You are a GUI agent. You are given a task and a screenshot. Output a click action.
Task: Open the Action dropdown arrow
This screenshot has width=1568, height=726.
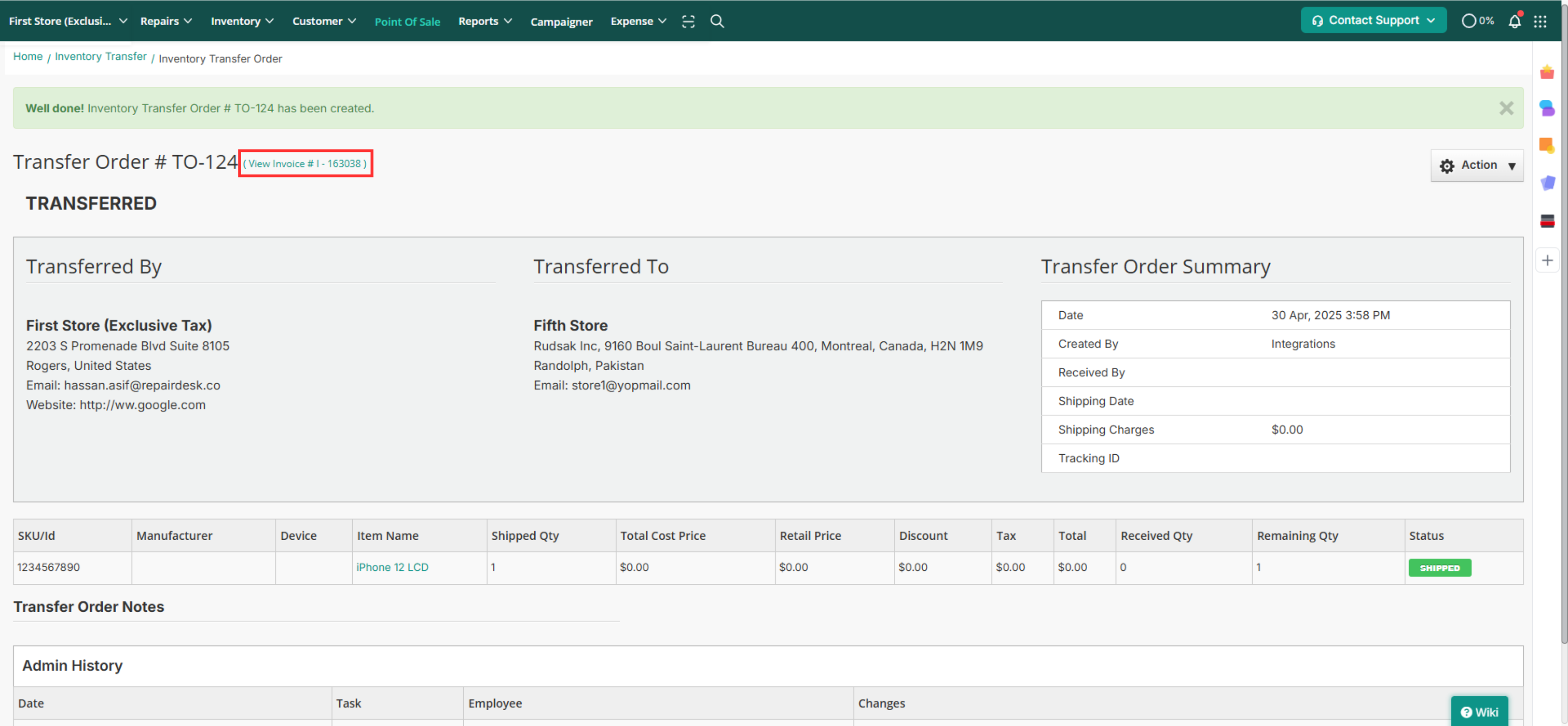point(1511,166)
